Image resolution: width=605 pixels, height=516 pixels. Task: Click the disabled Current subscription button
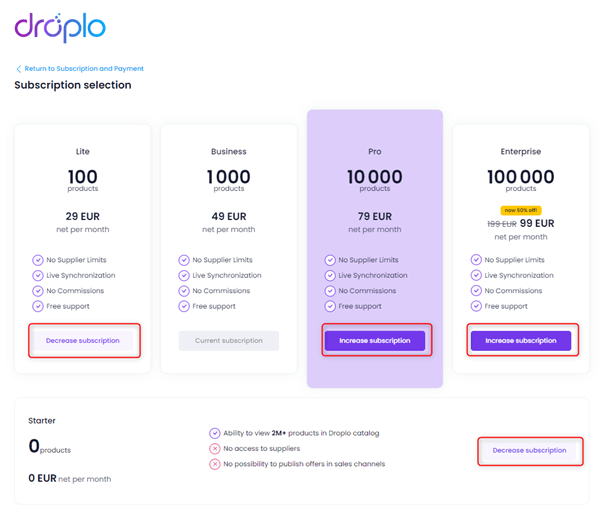click(229, 340)
